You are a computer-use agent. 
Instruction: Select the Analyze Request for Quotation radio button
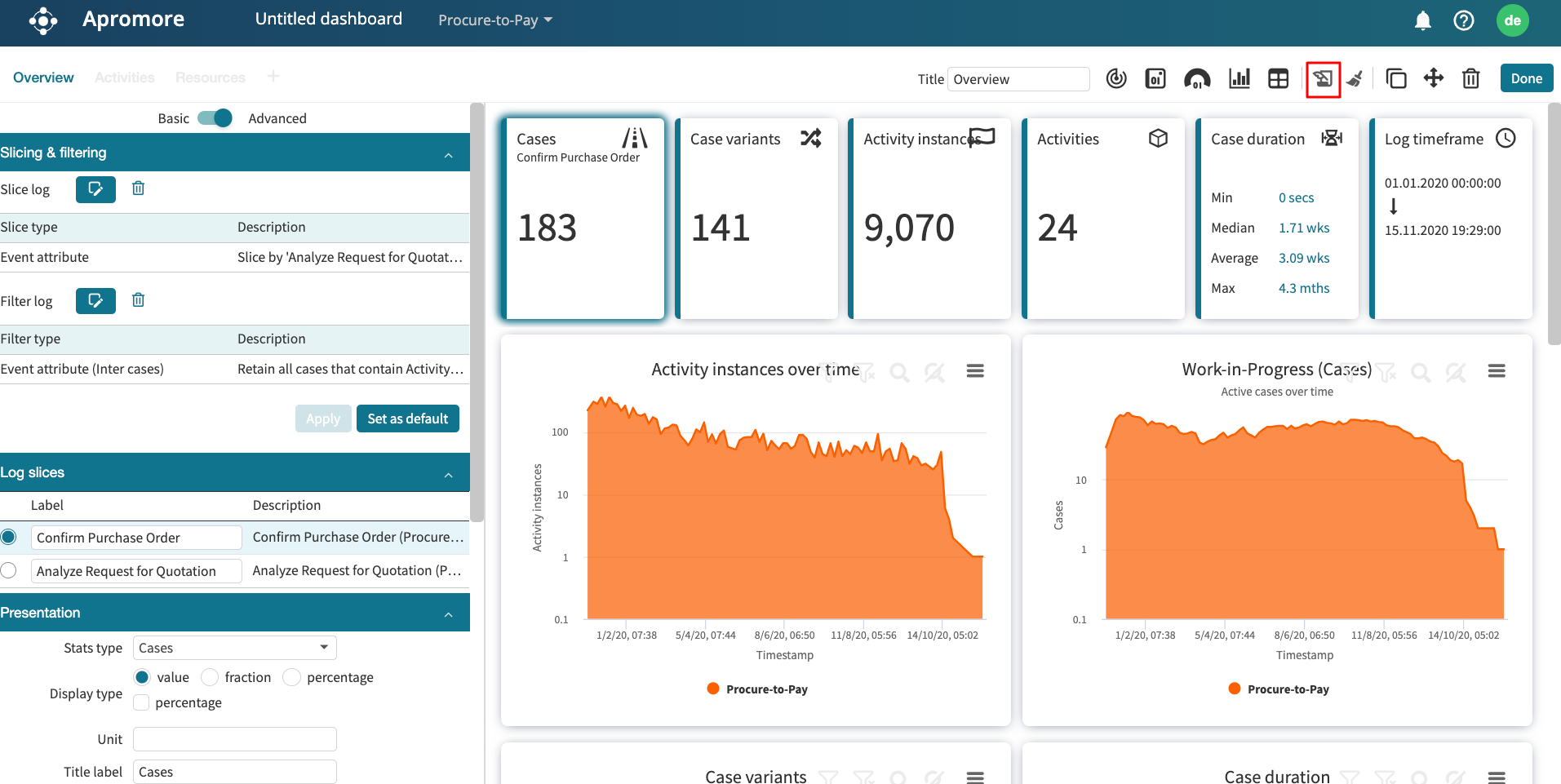(9, 570)
